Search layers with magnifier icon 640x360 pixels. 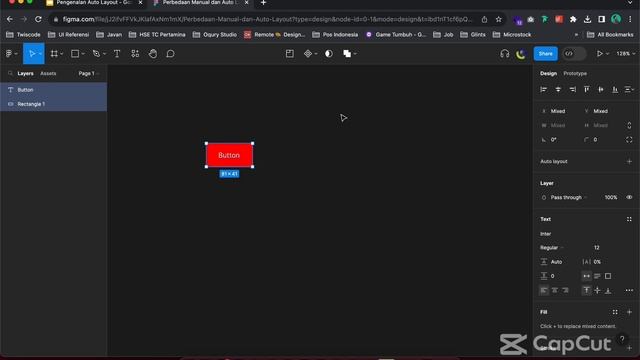(x=10, y=73)
